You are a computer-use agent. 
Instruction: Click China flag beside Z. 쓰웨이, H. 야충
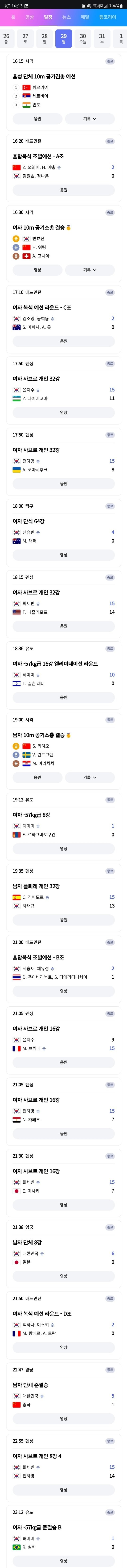[x=16, y=167]
